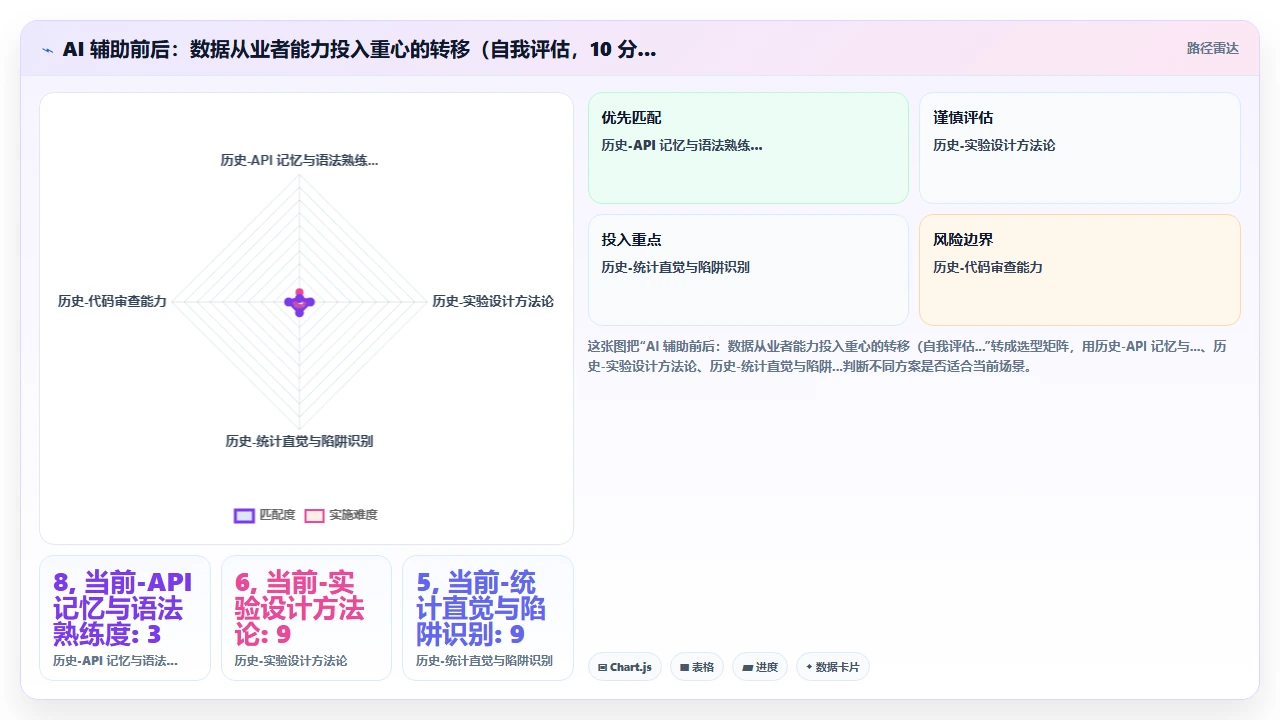Open stat card 当前-统计直觉与陷阱识别: 9
Screen dimensions: 1280x720
[488, 618]
